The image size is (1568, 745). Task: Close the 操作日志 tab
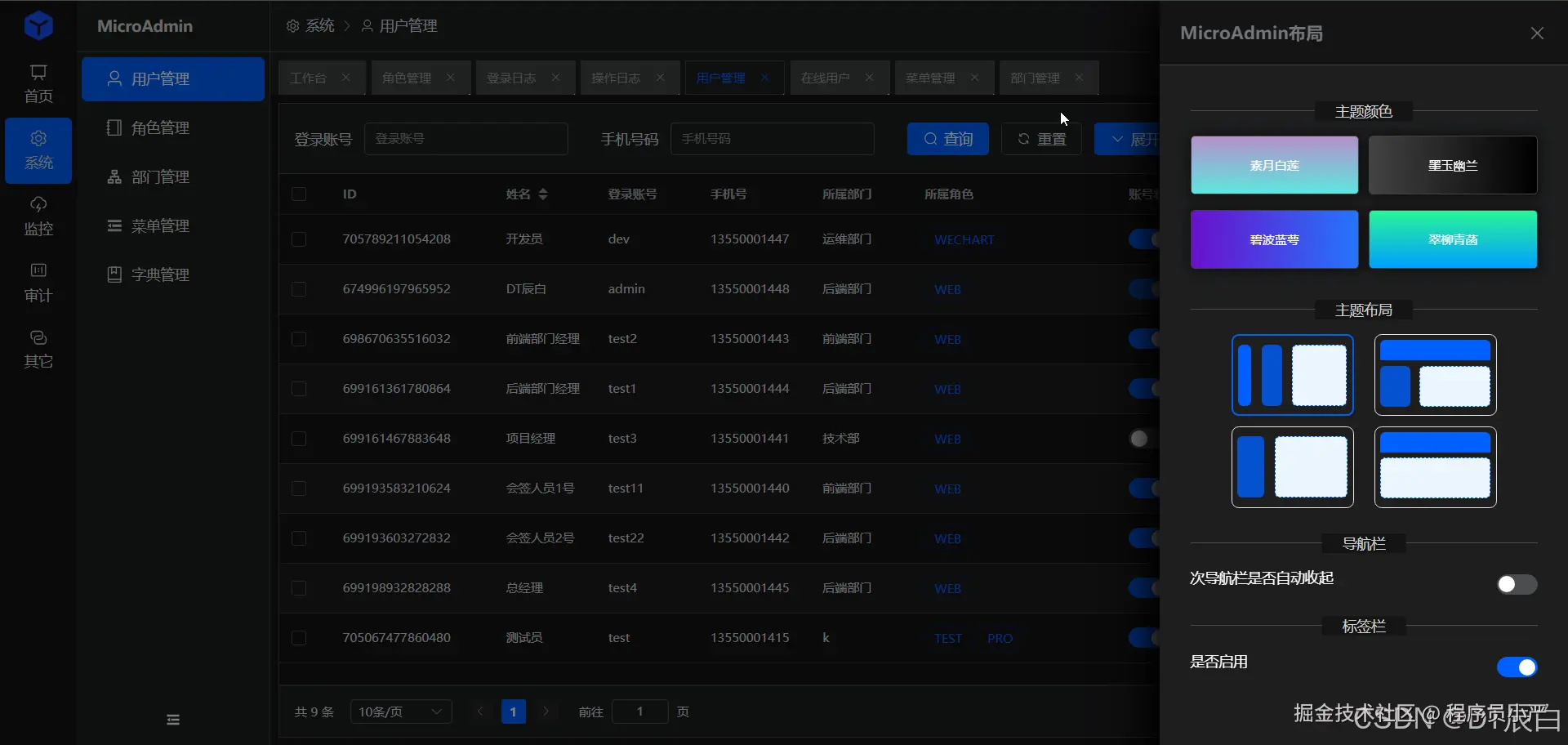pos(660,78)
